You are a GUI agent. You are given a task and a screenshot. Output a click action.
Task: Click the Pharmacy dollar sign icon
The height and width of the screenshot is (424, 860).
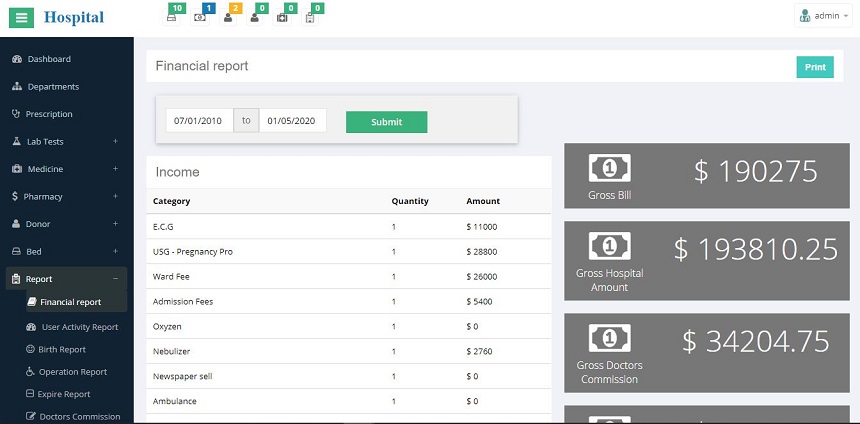pos(15,196)
